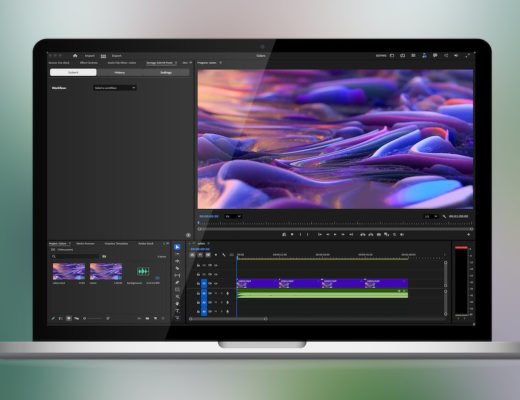
Task: Click the Extract button
Action: click(371, 235)
